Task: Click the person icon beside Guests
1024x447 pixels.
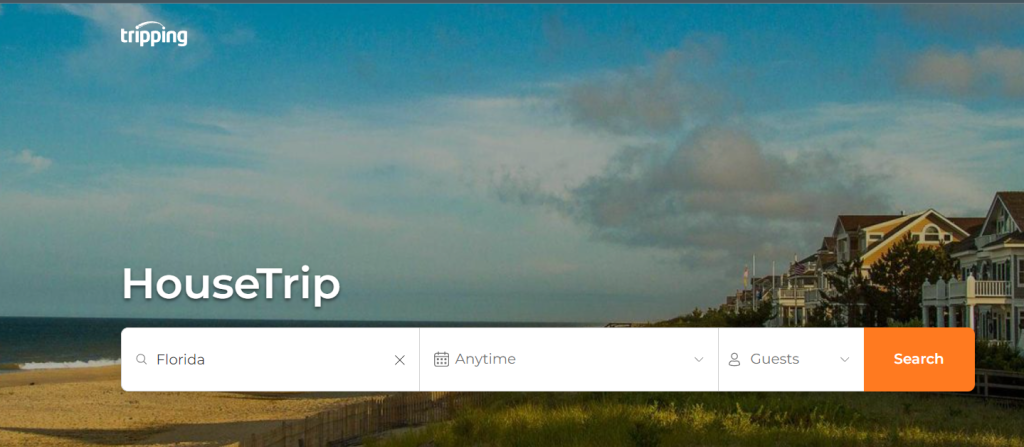Action: (735, 359)
